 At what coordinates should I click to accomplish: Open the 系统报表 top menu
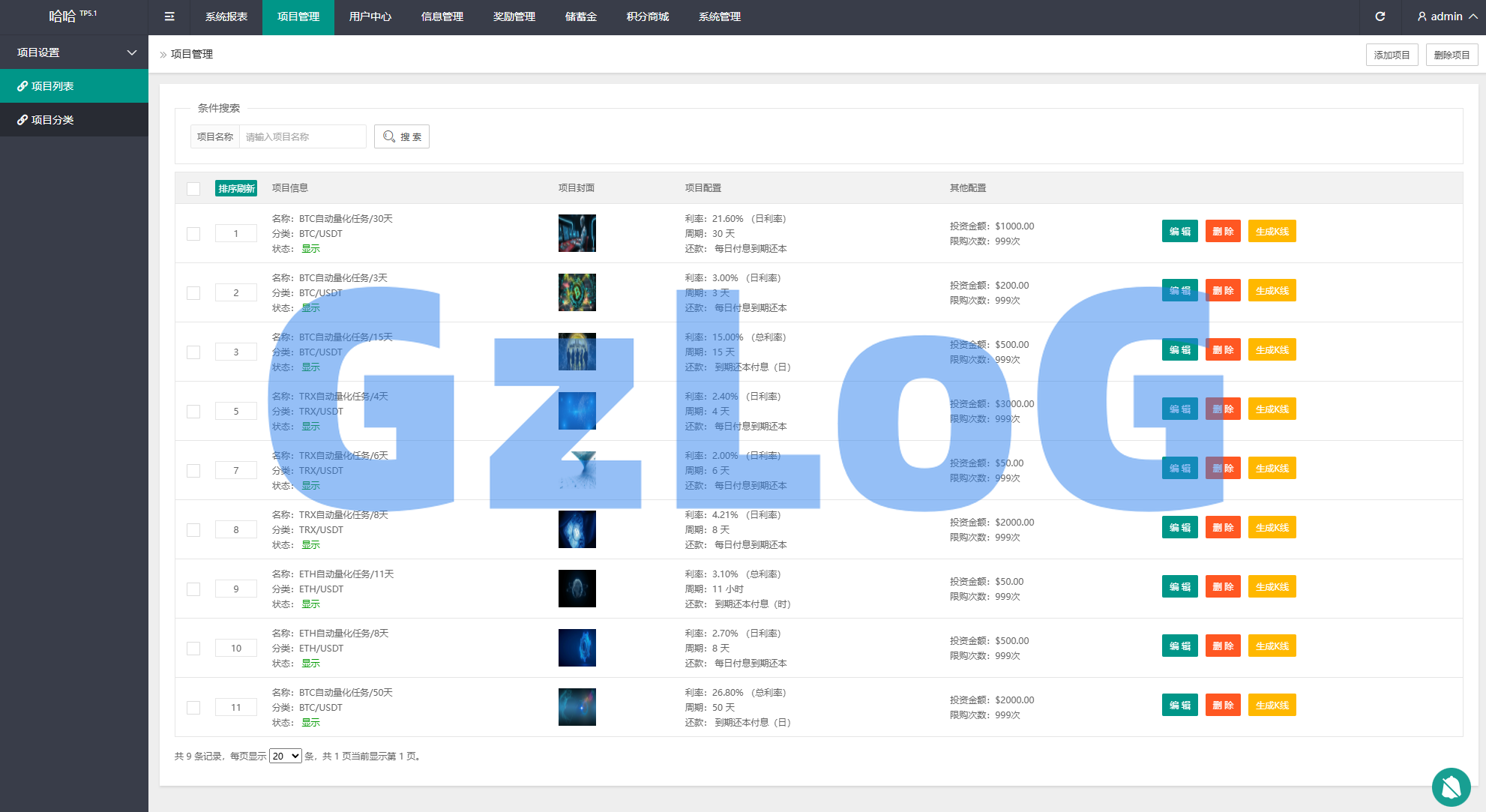[226, 16]
